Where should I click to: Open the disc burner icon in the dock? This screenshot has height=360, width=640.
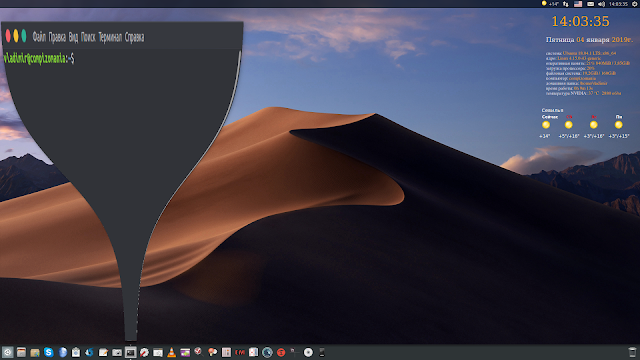coord(308,352)
